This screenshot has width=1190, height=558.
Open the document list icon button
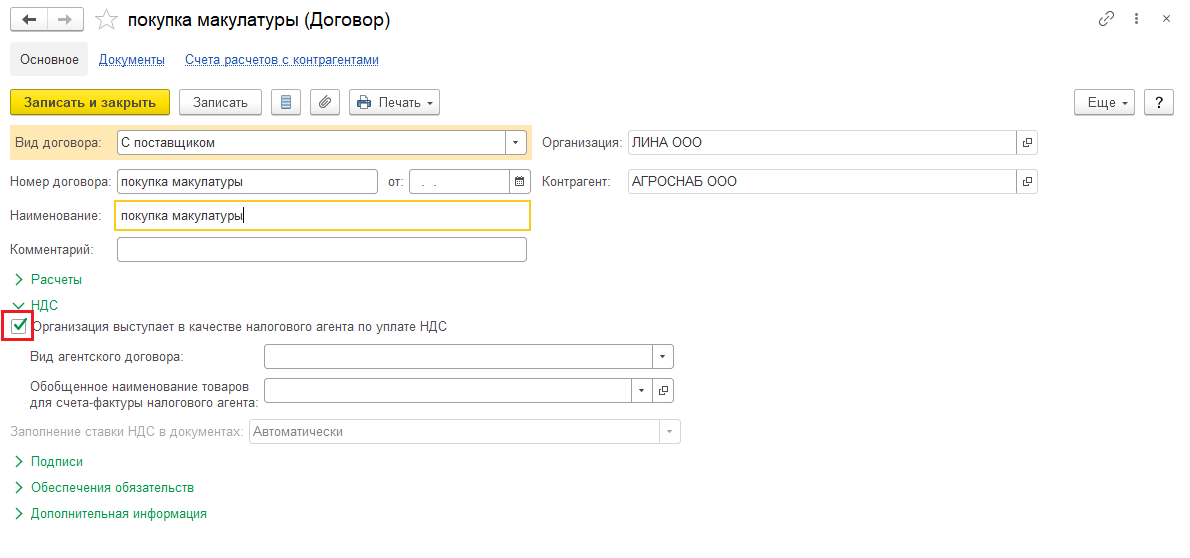pos(286,102)
